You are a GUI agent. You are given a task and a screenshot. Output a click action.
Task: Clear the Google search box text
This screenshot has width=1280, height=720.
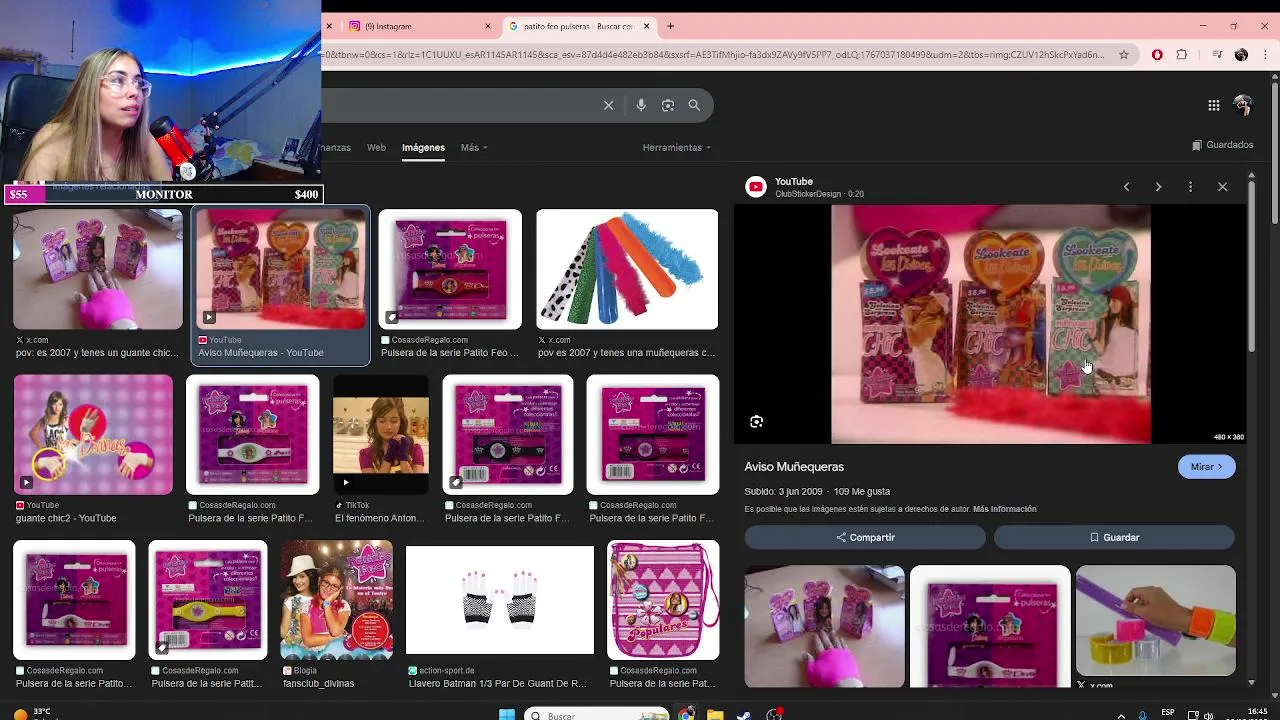608,105
